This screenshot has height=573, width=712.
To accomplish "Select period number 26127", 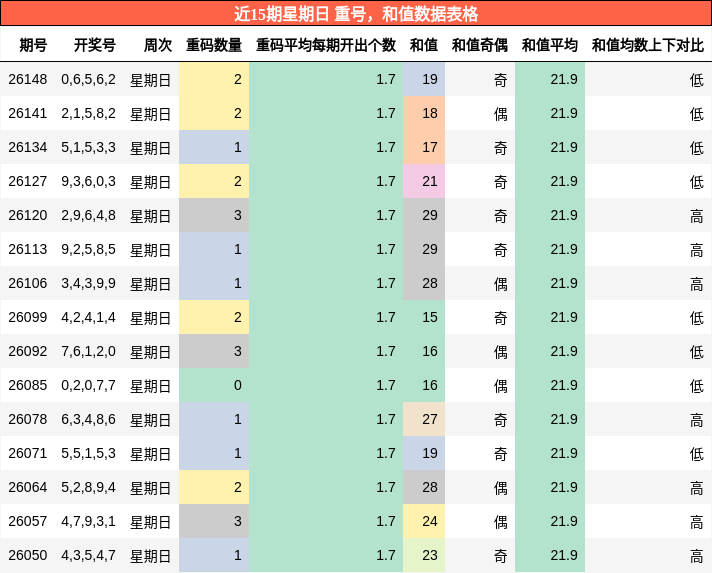I will pos(28,182).
